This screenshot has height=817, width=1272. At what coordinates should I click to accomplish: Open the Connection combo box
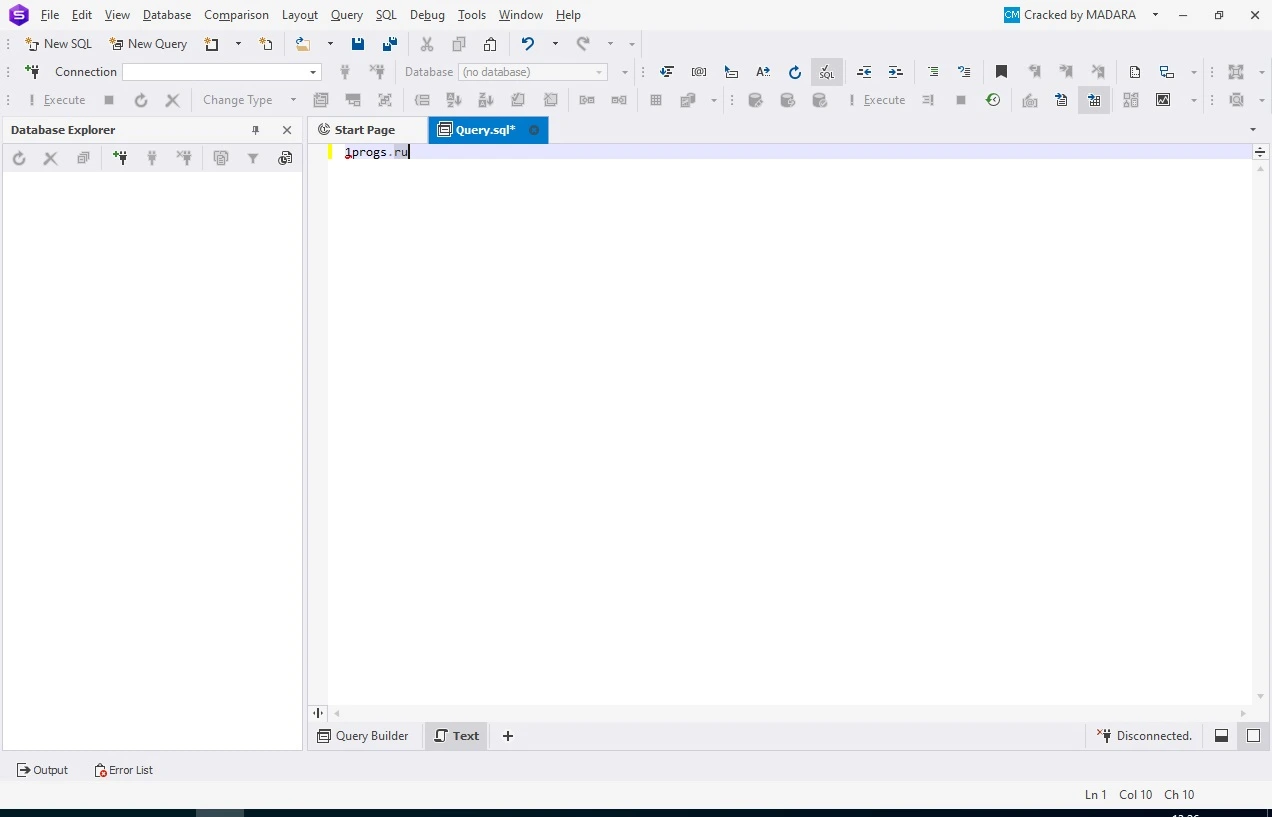[221, 72]
